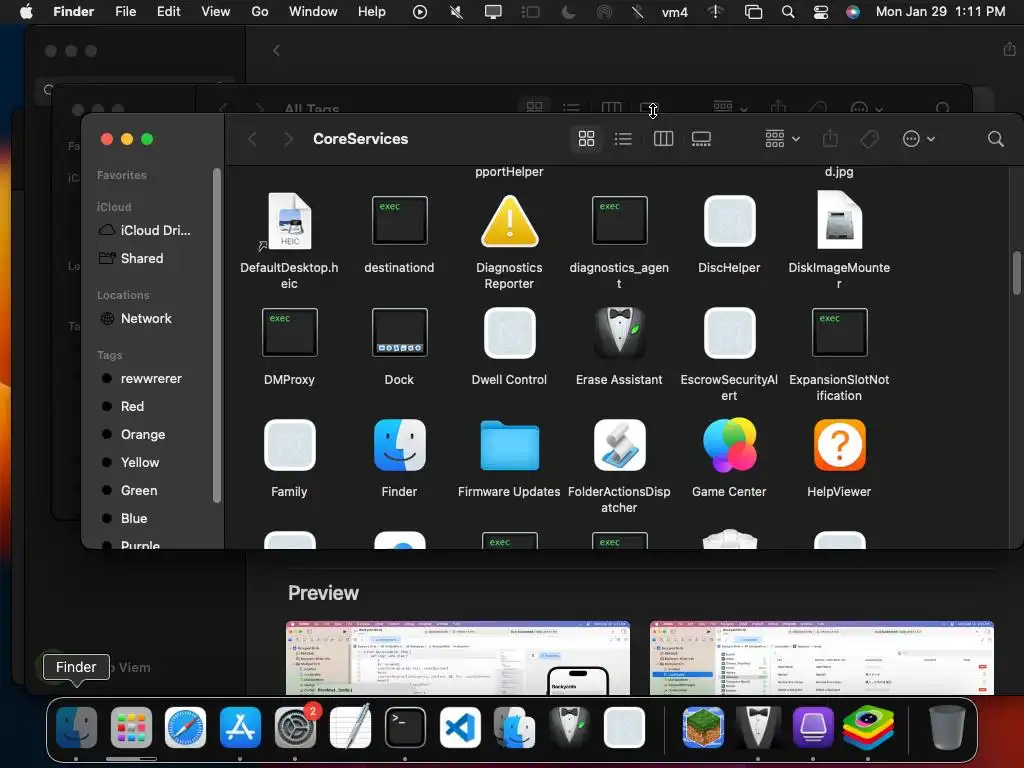The height and width of the screenshot is (768, 1024).
Task: Select ExpansionSlotNotification exec file
Action: point(839,332)
